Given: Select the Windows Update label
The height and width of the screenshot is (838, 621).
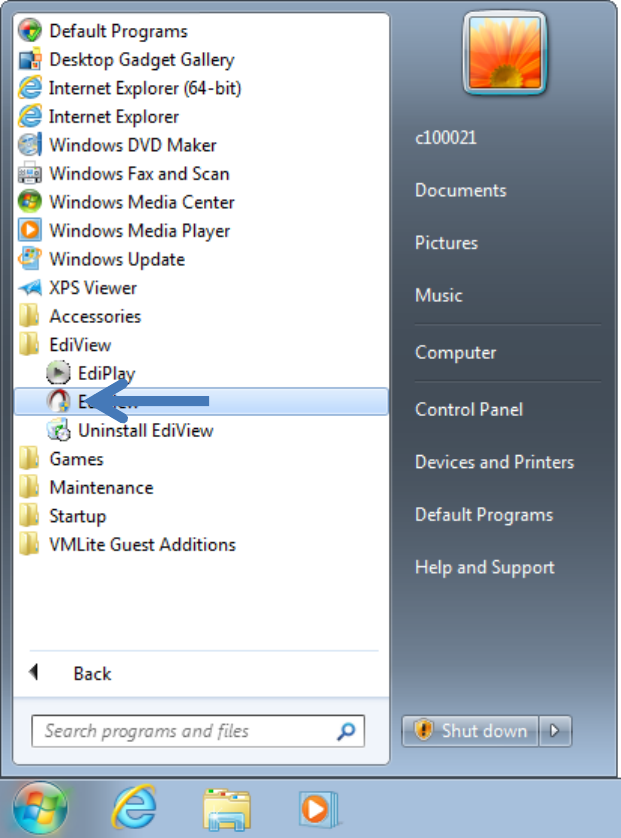Looking at the screenshot, I should (117, 259).
